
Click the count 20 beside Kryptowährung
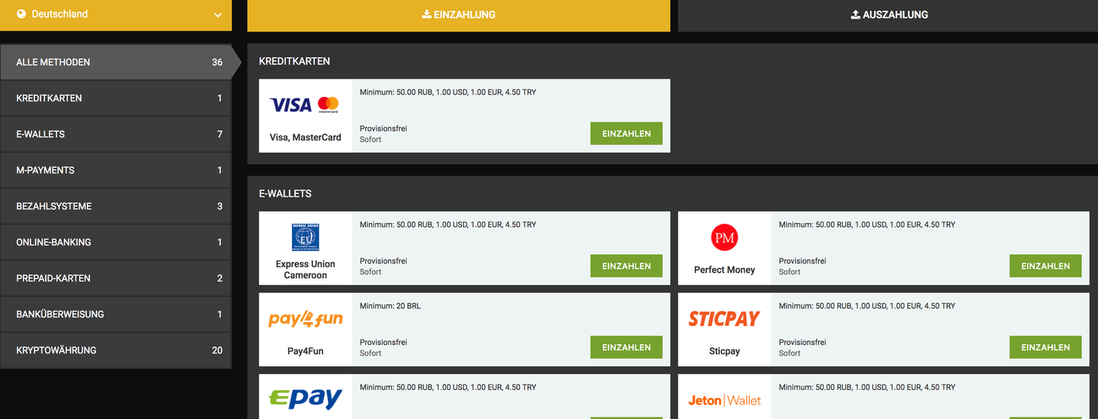coord(217,350)
